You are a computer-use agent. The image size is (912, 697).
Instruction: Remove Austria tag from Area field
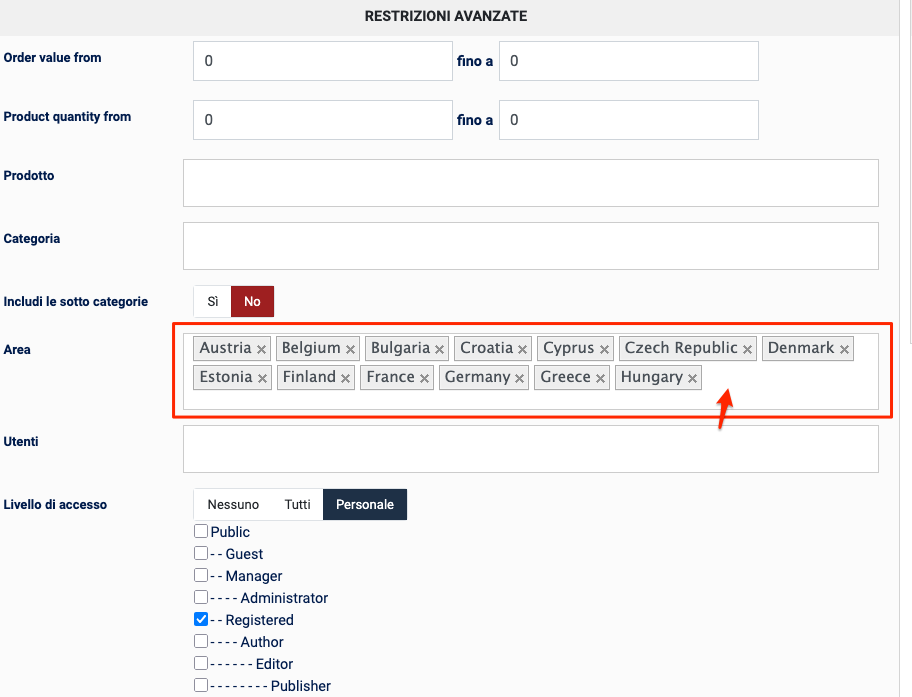(x=262, y=350)
